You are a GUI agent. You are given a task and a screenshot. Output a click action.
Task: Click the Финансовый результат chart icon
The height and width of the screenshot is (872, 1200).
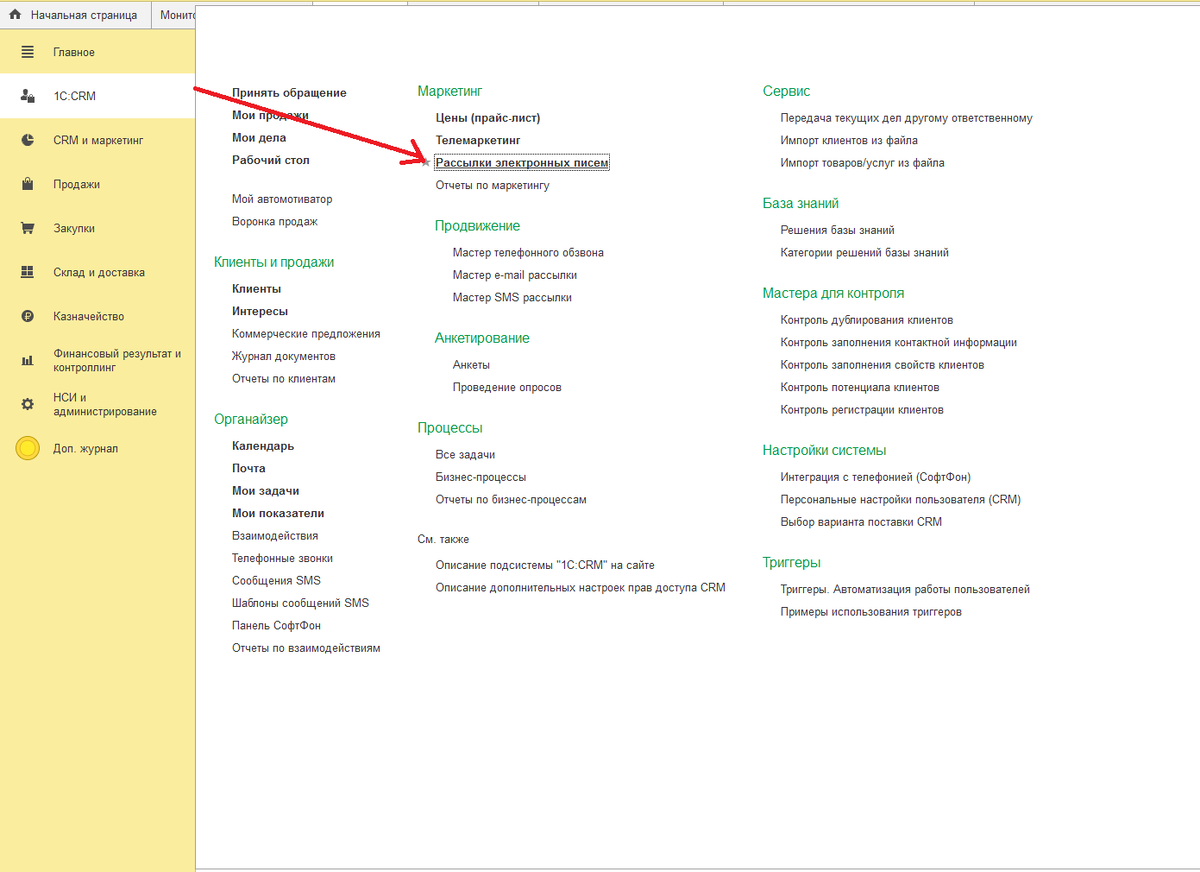click(x=29, y=360)
